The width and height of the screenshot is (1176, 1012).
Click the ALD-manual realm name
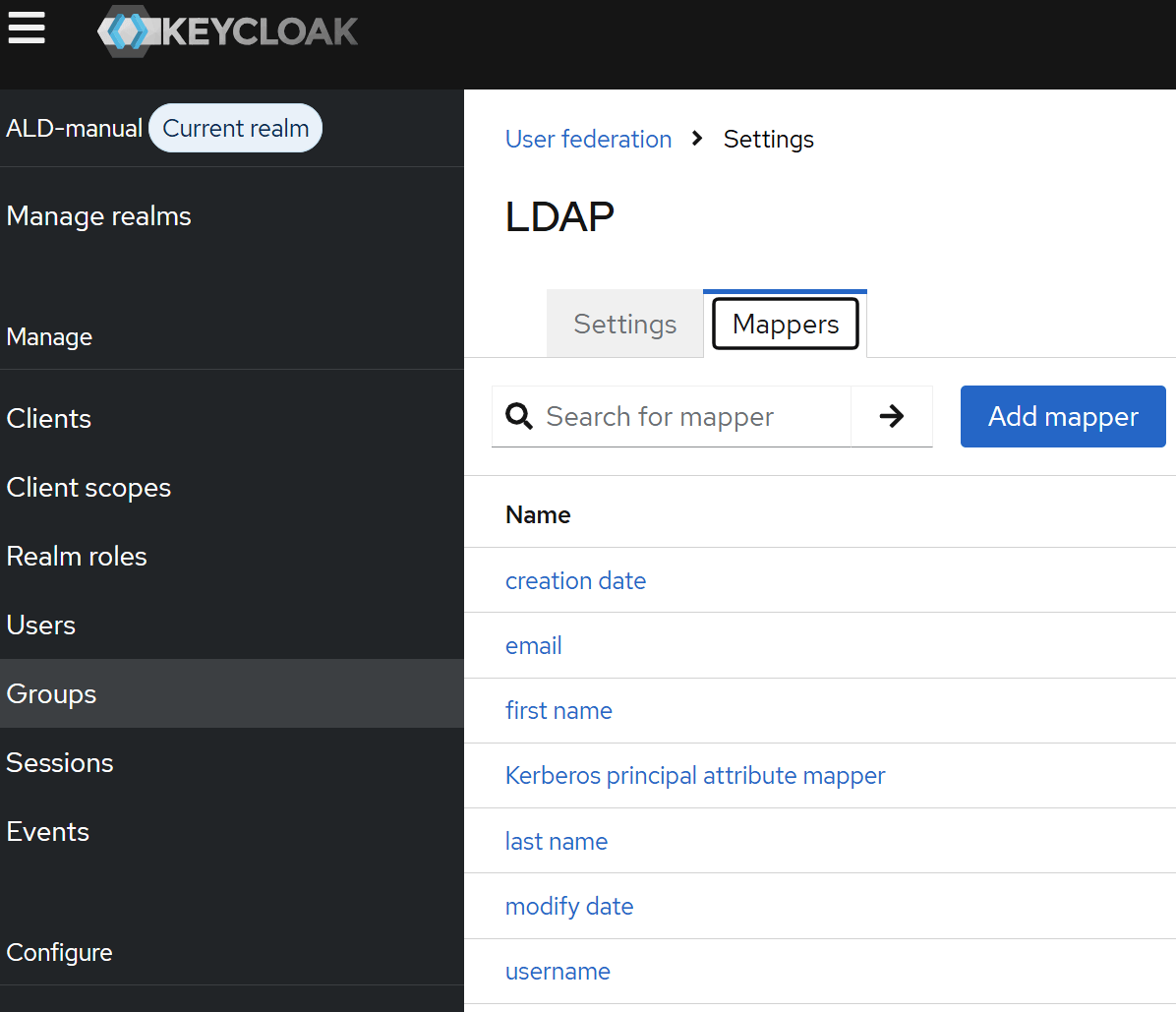point(75,128)
